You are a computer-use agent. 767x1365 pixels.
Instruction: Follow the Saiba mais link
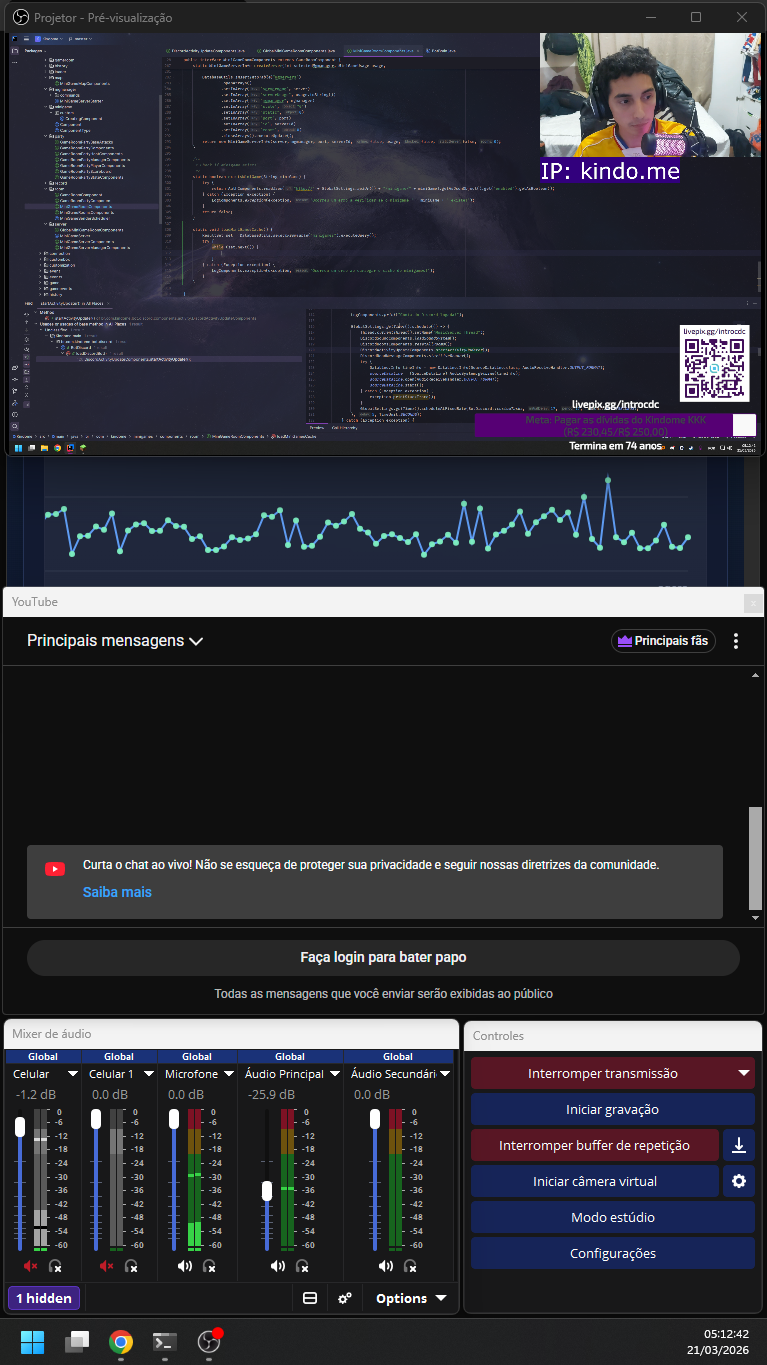point(117,891)
